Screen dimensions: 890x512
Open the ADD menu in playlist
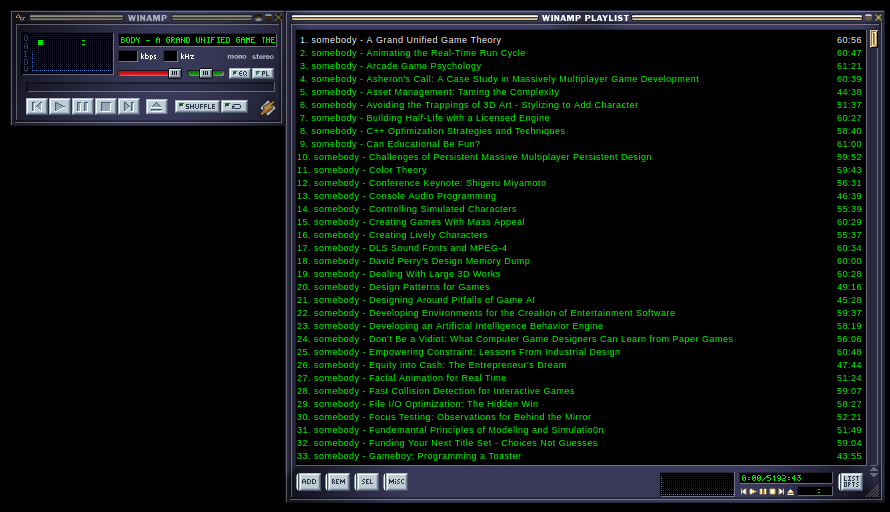click(309, 482)
